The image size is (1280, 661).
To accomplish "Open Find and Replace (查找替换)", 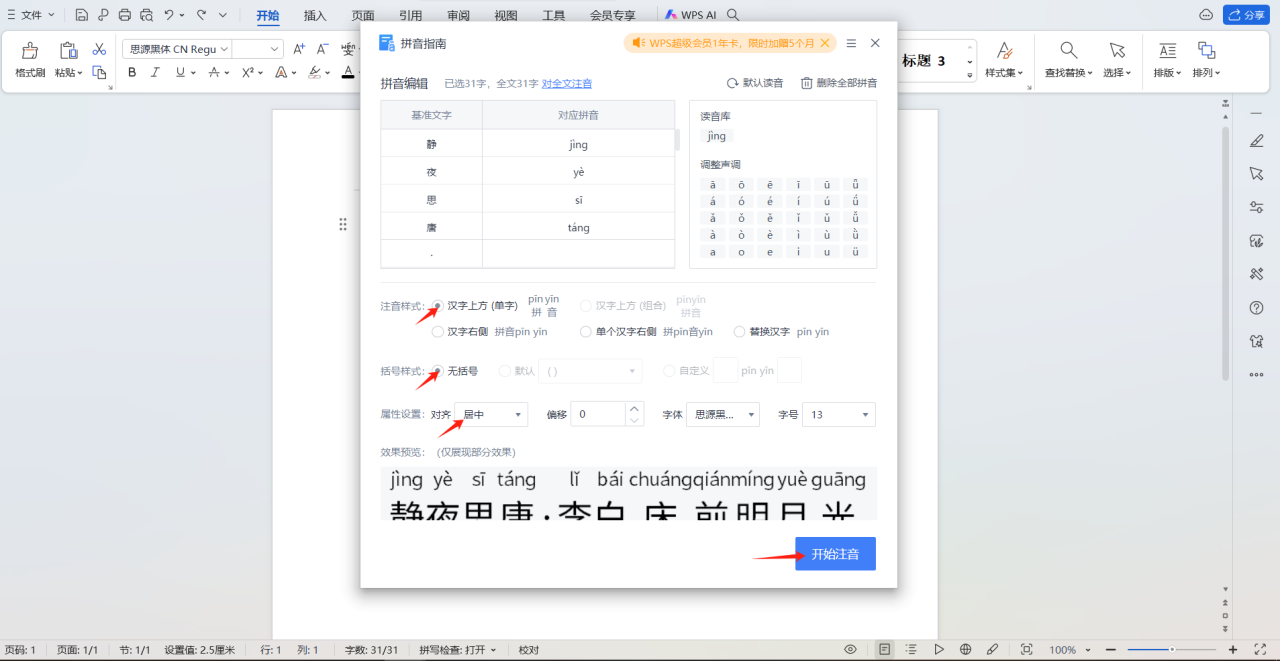I will pyautogui.click(x=1068, y=60).
